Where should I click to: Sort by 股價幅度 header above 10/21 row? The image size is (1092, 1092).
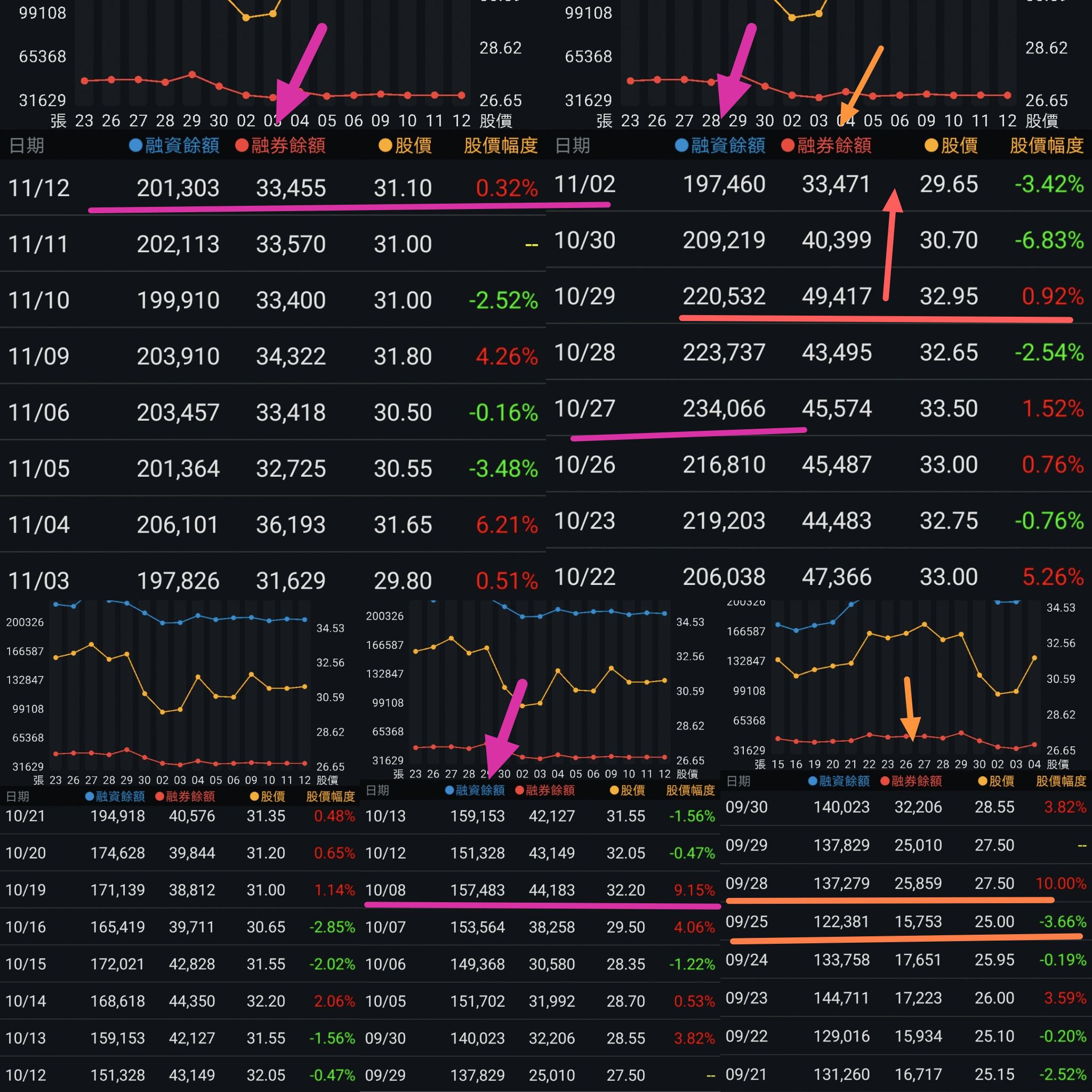(331, 797)
